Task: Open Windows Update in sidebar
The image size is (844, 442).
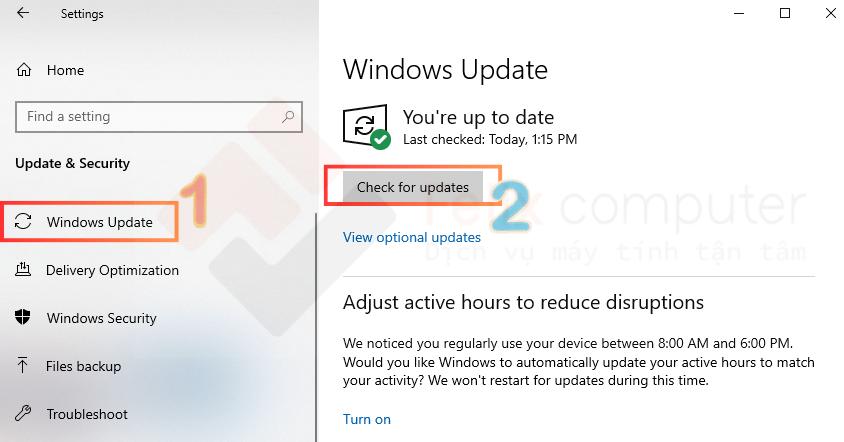Action: click(x=89, y=221)
